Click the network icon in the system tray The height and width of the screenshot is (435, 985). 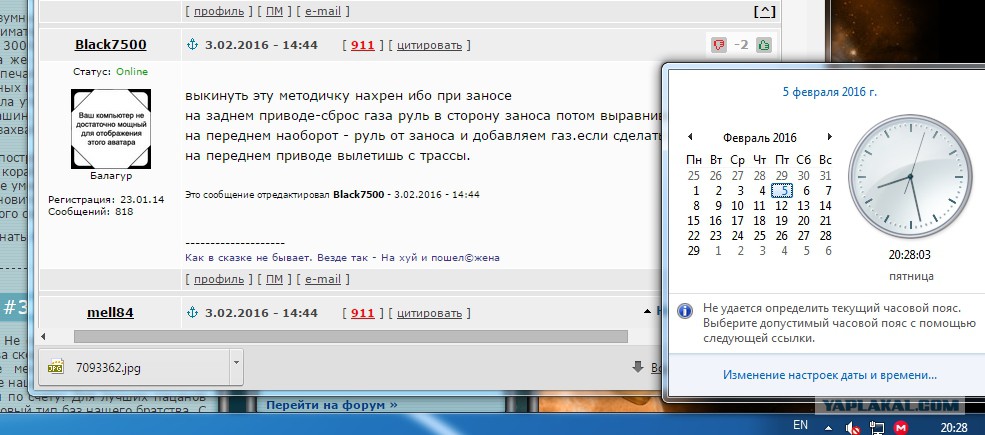[x=875, y=427]
